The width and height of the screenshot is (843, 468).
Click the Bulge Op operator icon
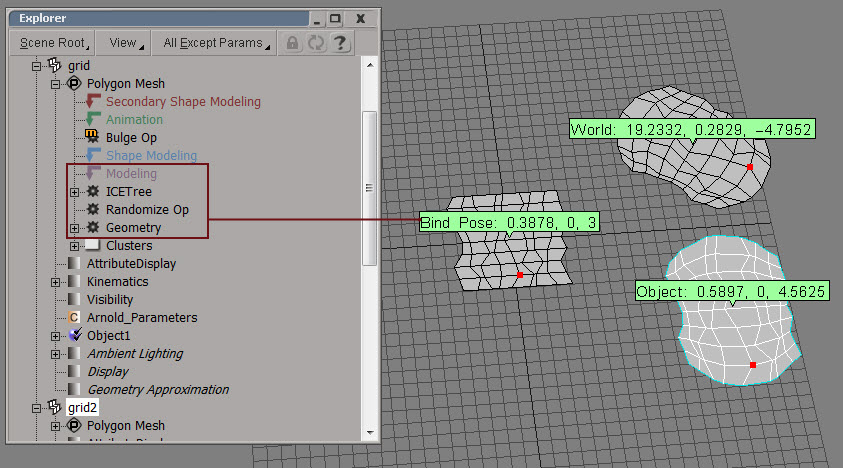click(93, 137)
